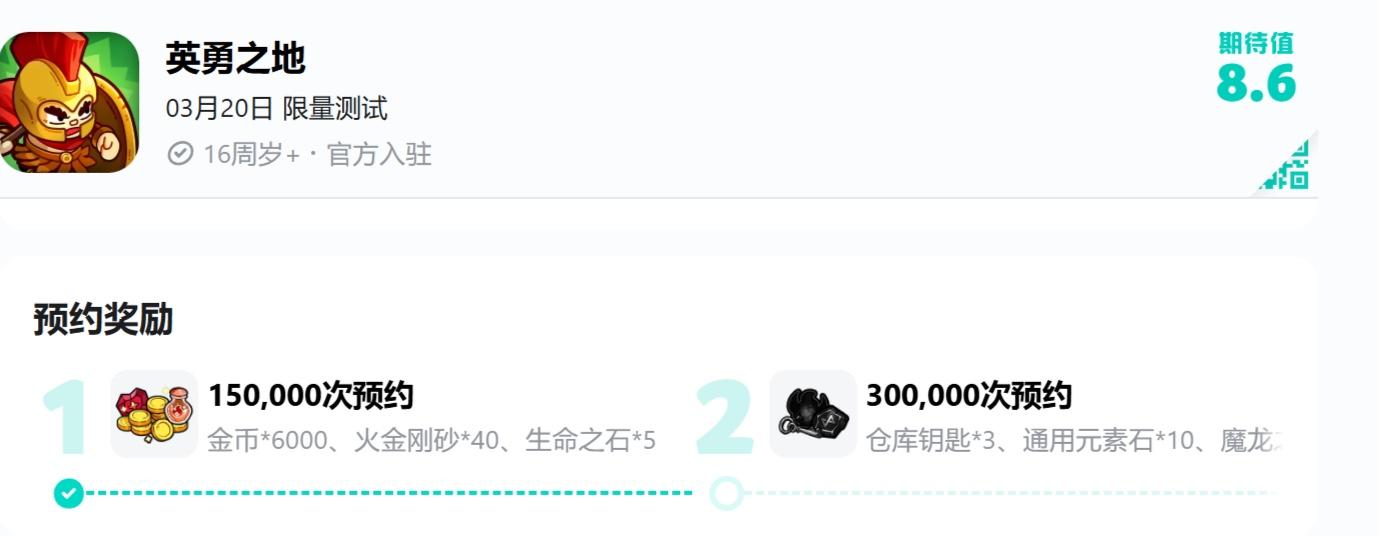
Task: Select the 150,000次预约 reward title
Action: click(x=310, y=396)
